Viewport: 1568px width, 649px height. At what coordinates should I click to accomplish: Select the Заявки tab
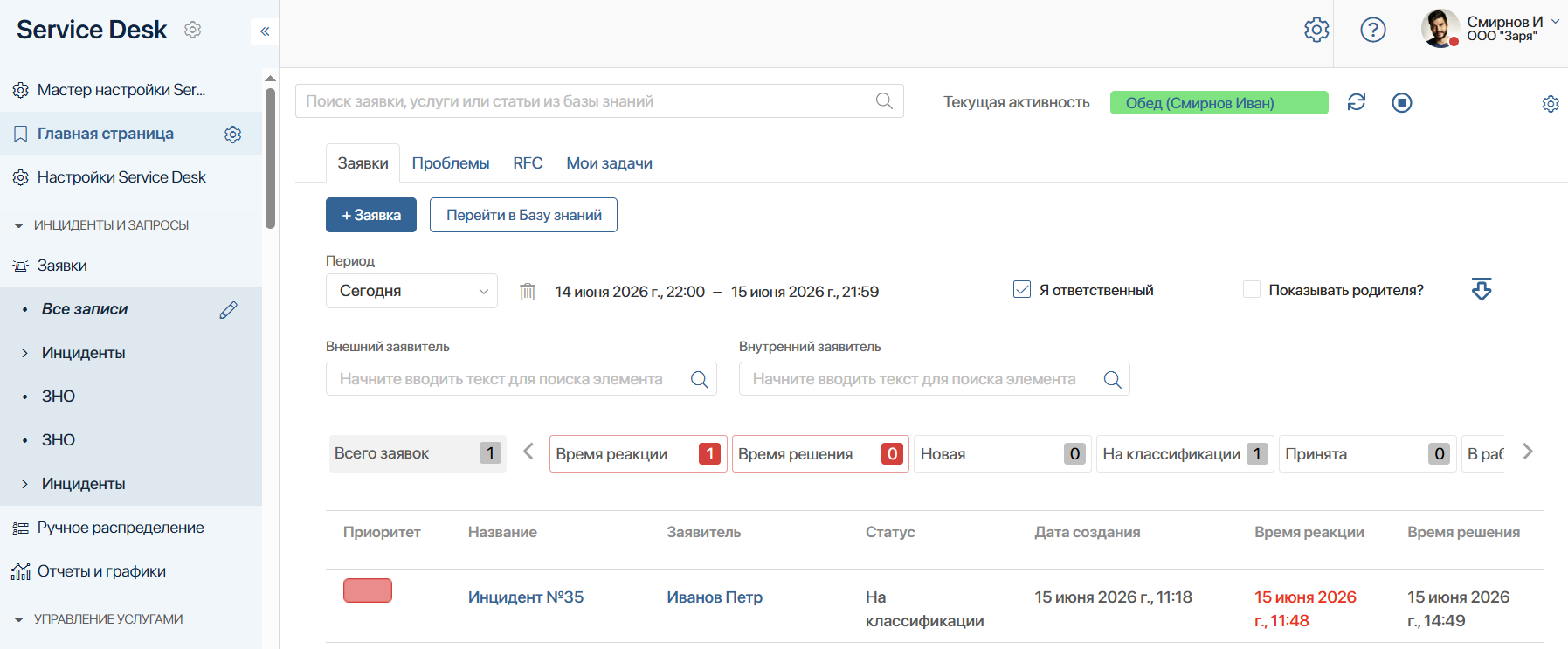click(x=363, y=163)
